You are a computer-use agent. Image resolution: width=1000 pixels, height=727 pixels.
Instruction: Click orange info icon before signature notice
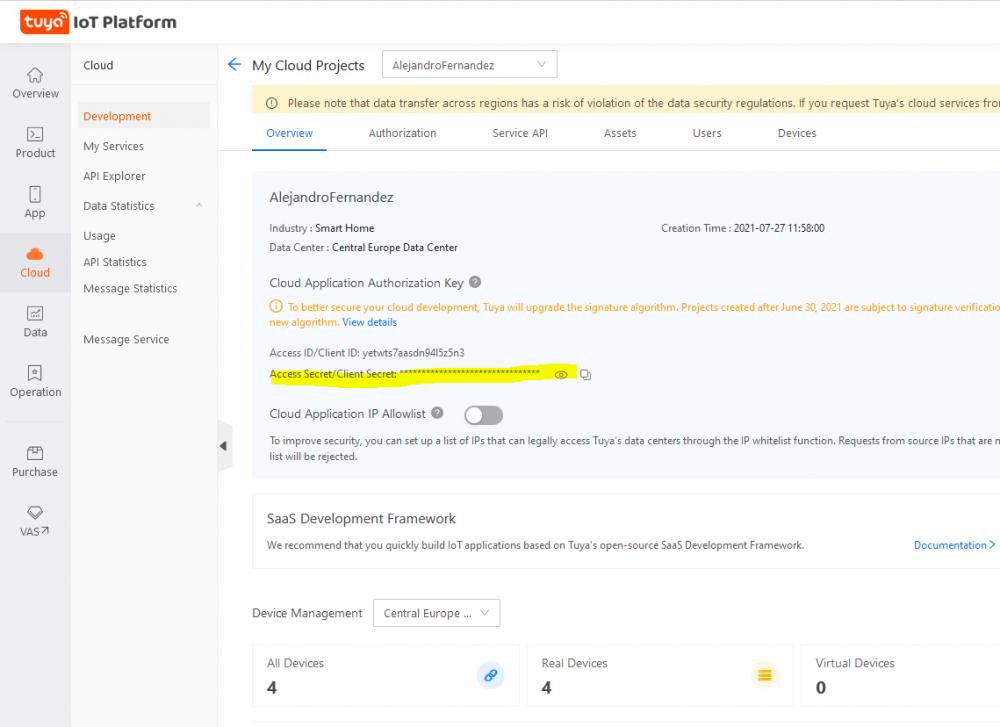click(276, 307)
